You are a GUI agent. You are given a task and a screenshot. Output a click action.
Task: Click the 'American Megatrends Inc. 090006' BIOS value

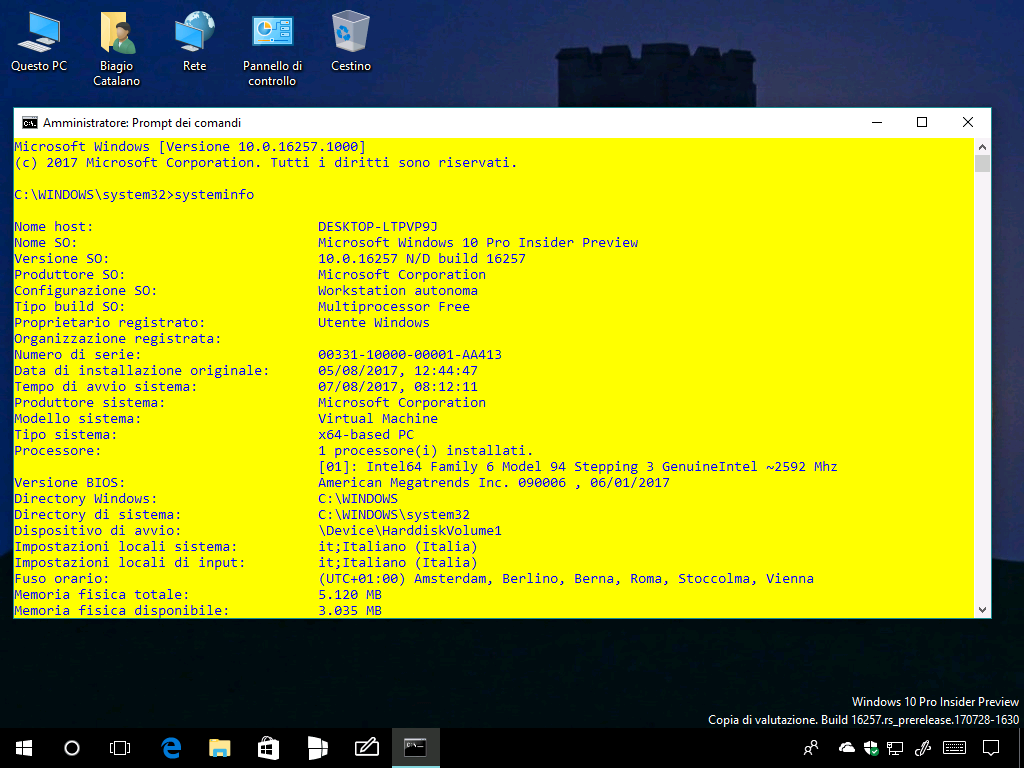[x=494, y=483]
